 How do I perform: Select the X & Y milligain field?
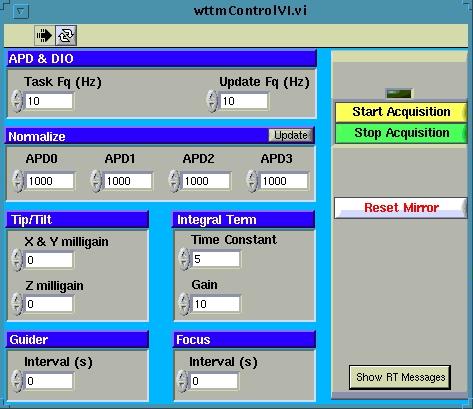click(x=49, y=260)
